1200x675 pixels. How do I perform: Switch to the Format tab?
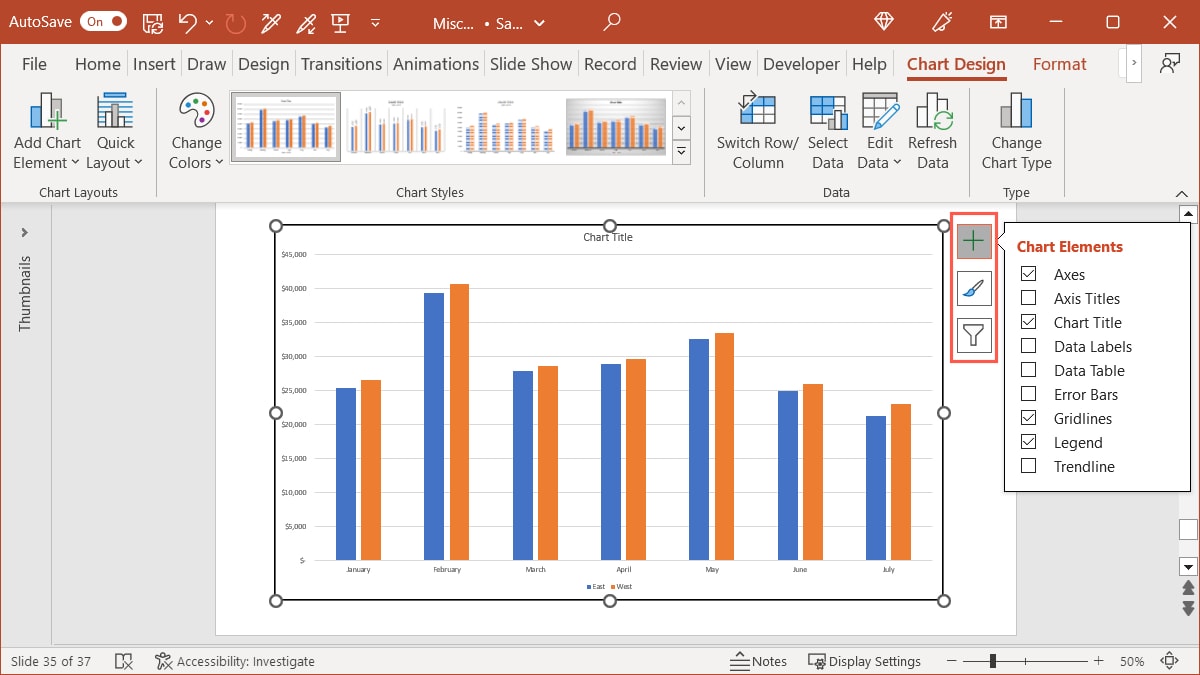[1059, 63]
